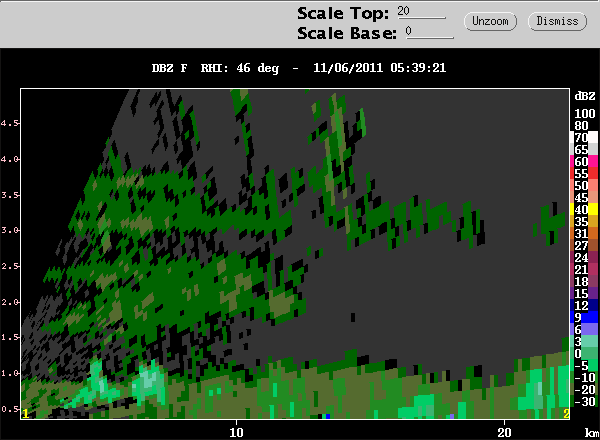The image size is (600, 440).
Task: Click the 100 dBZ legend value
Action: coord(585,114)
